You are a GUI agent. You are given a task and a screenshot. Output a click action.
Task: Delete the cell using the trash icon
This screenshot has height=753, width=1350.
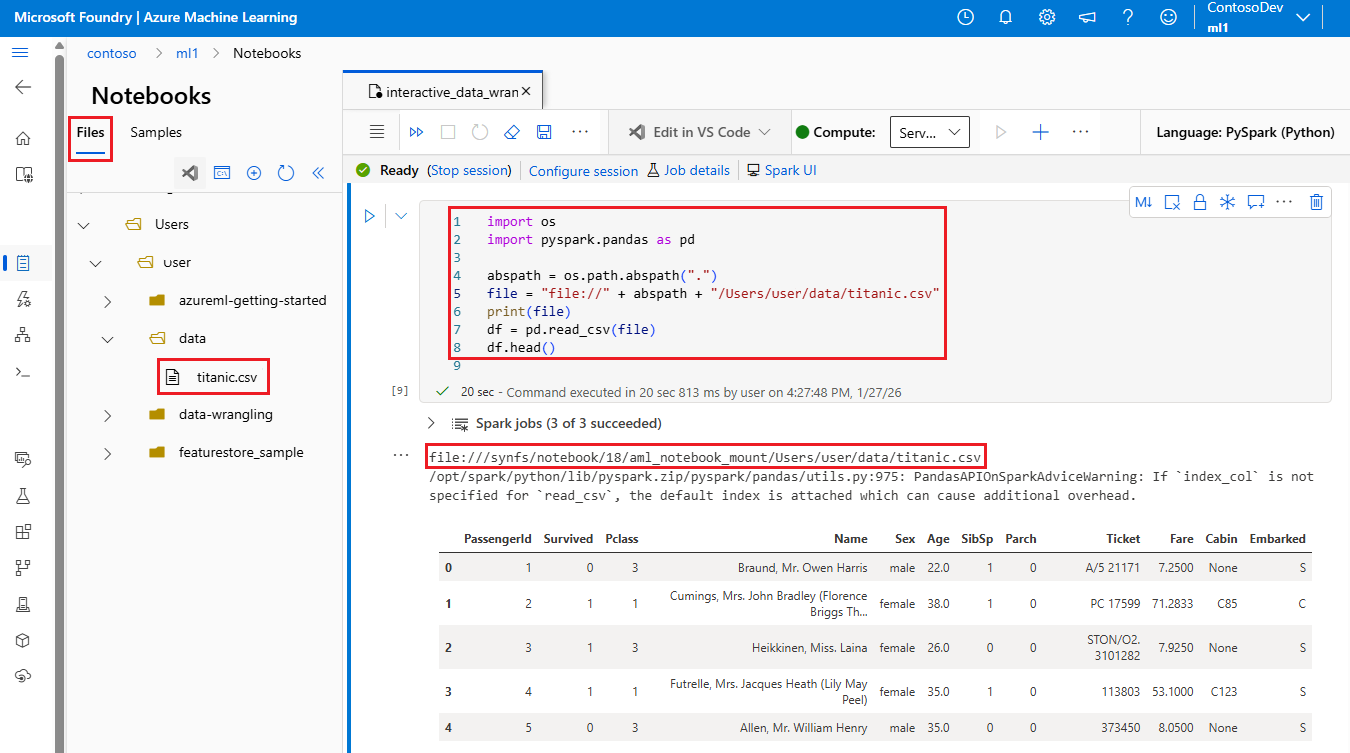click(1315, 202)
